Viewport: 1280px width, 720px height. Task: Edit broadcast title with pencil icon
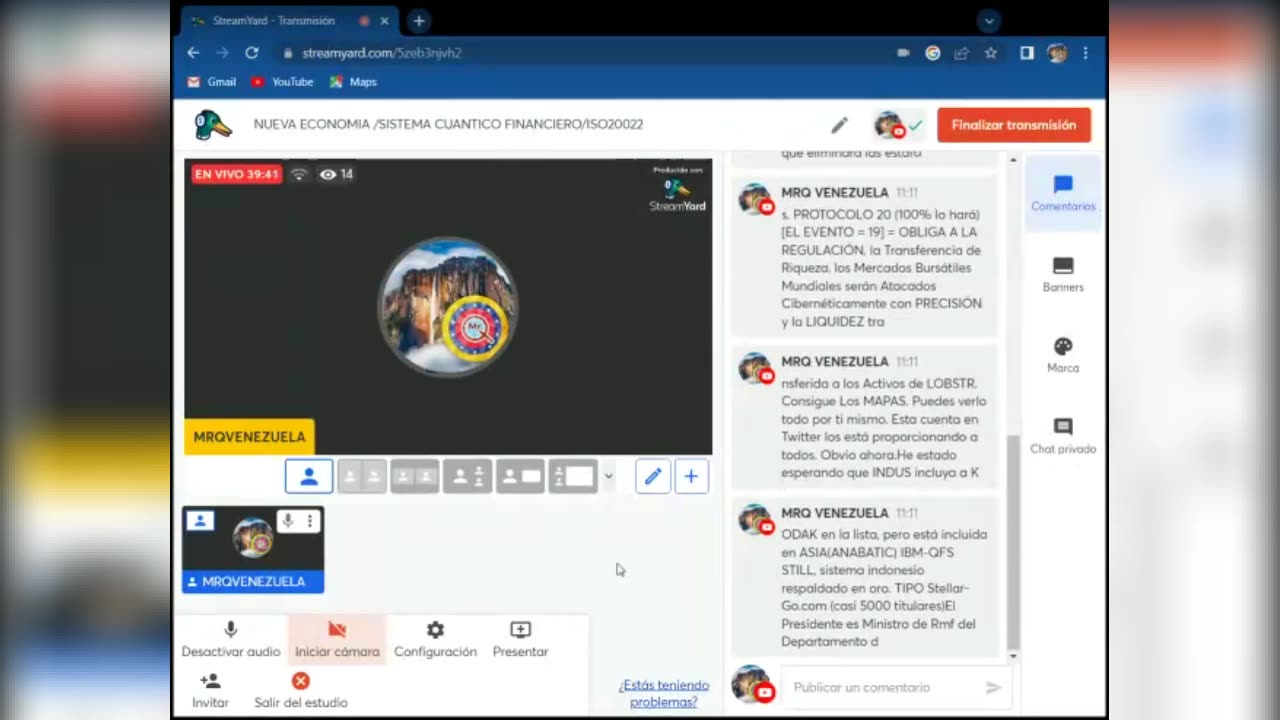coord(839,125)
